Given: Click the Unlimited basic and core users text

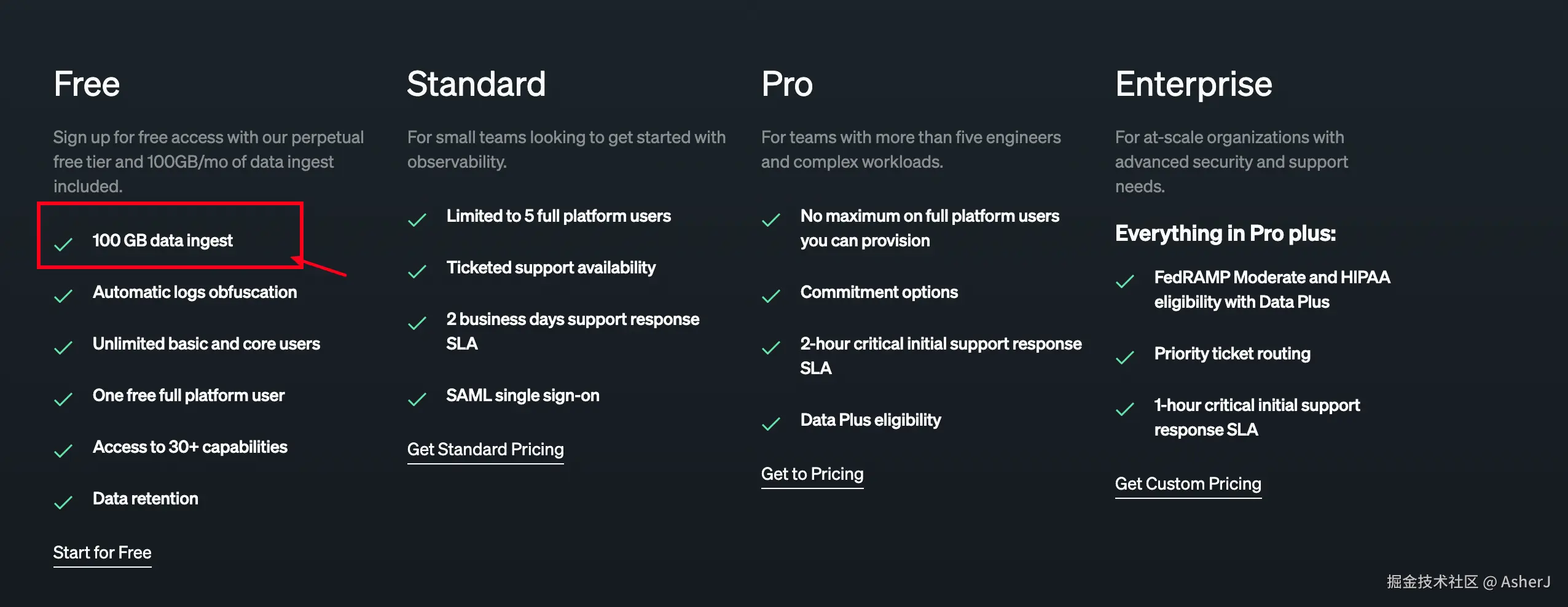Looking at the screenshot, I should click(x=206, y=343).
